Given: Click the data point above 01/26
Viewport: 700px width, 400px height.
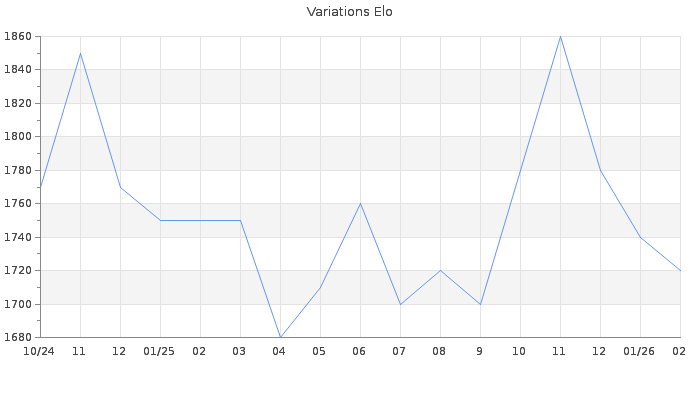Looking at the screenshot, I should (x=640, y=237).
